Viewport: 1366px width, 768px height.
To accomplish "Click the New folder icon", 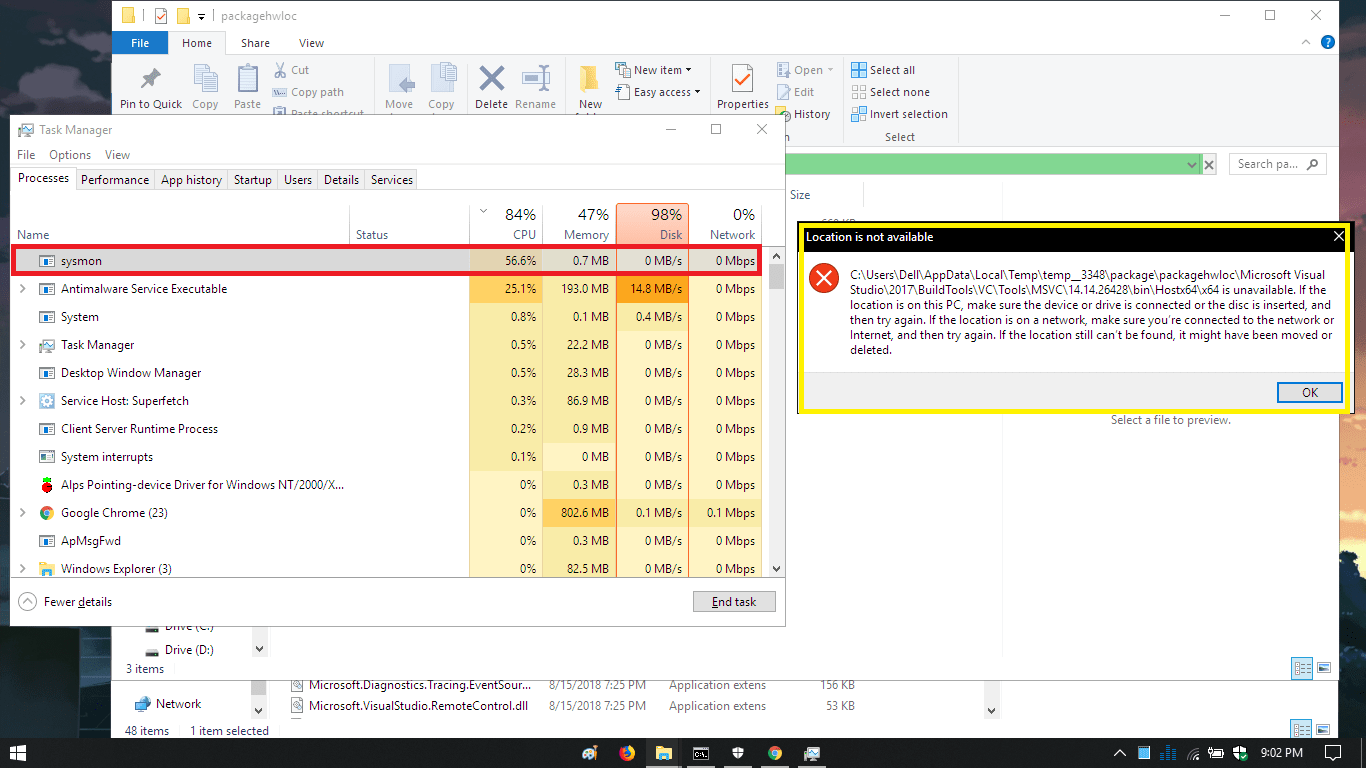I will coord(589,86).
